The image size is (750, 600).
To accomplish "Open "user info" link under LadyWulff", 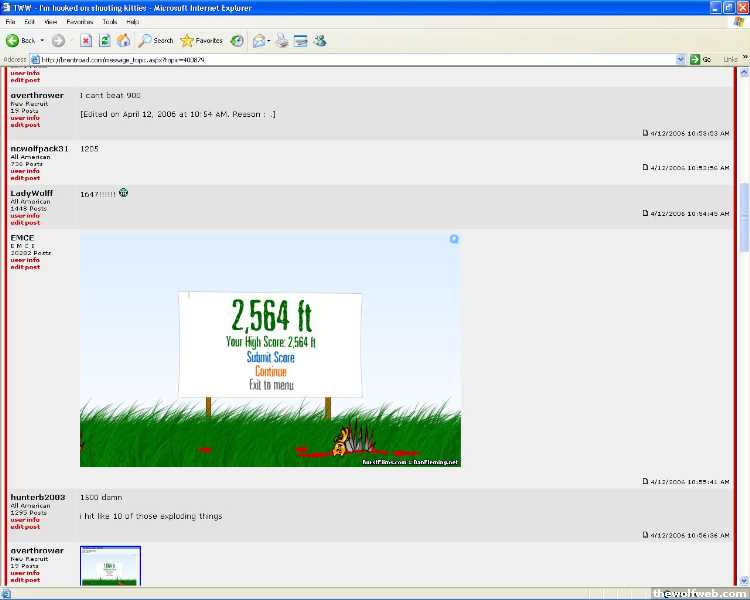I will coord(25,215).
